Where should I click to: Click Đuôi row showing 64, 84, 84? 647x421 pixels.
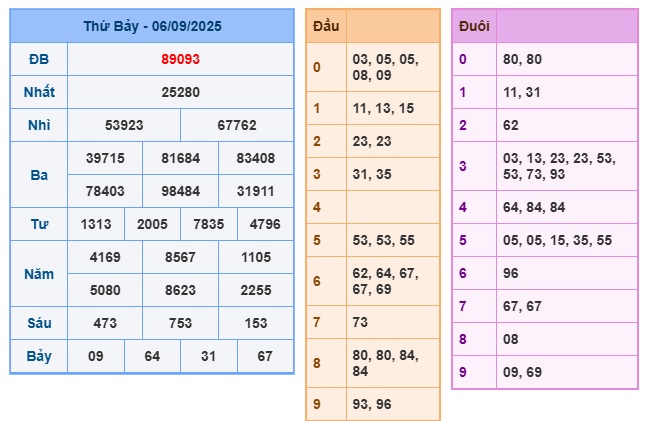click(566, 207)
